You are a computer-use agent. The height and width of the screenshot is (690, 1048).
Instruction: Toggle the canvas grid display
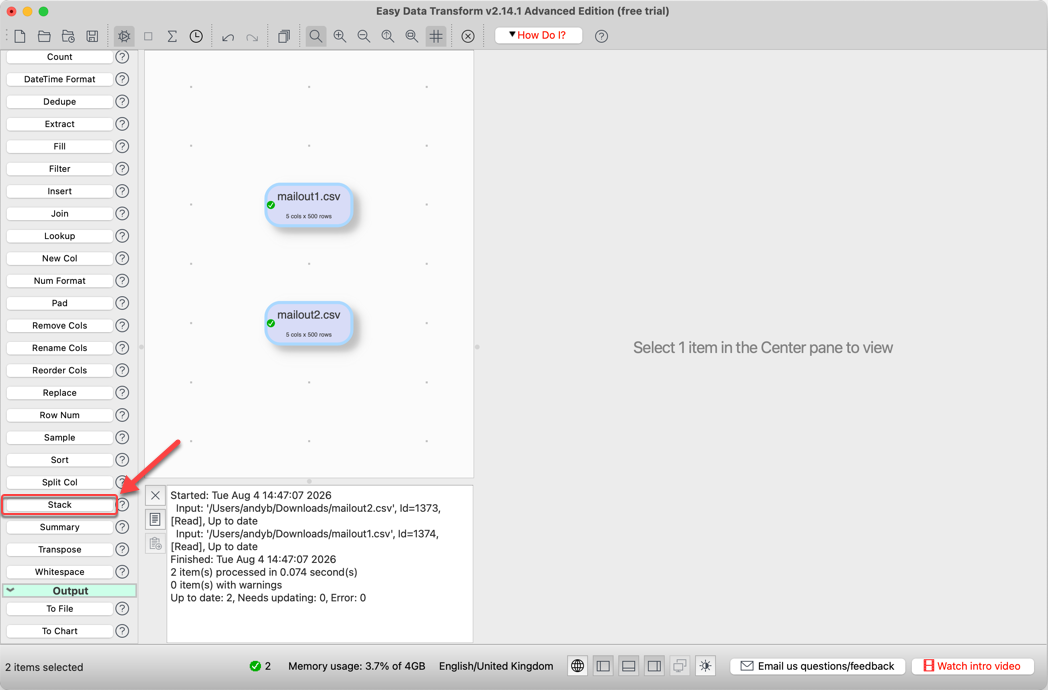tap(436, 36)
